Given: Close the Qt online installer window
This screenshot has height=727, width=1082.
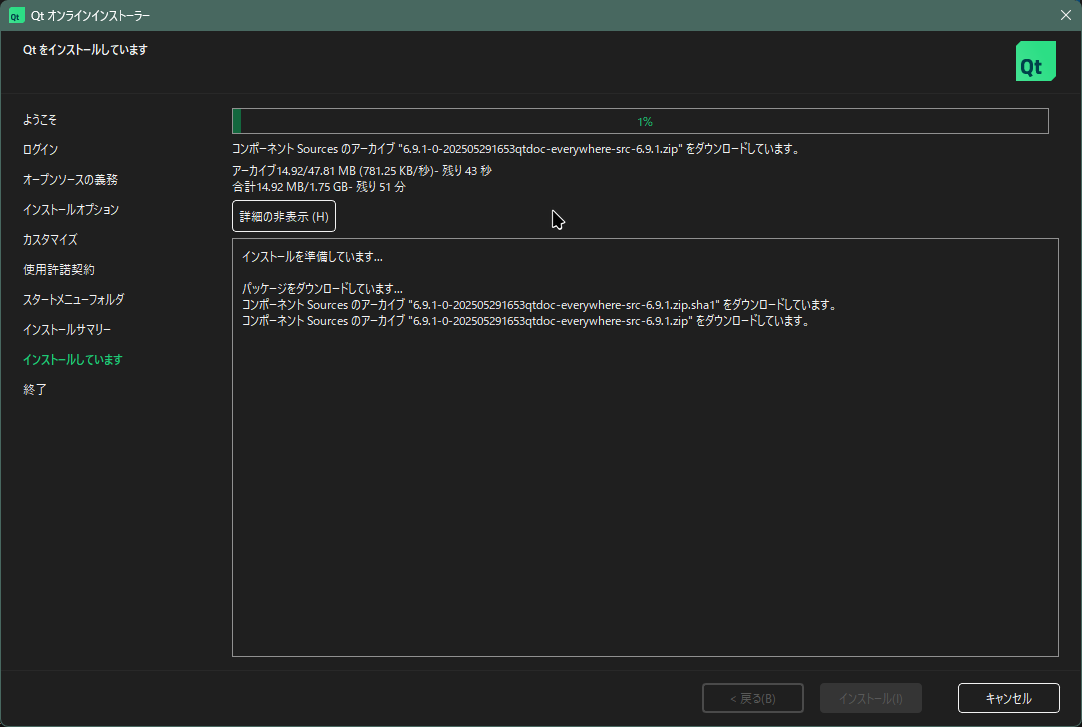Looking at the screenshot, I should 1065,15.
